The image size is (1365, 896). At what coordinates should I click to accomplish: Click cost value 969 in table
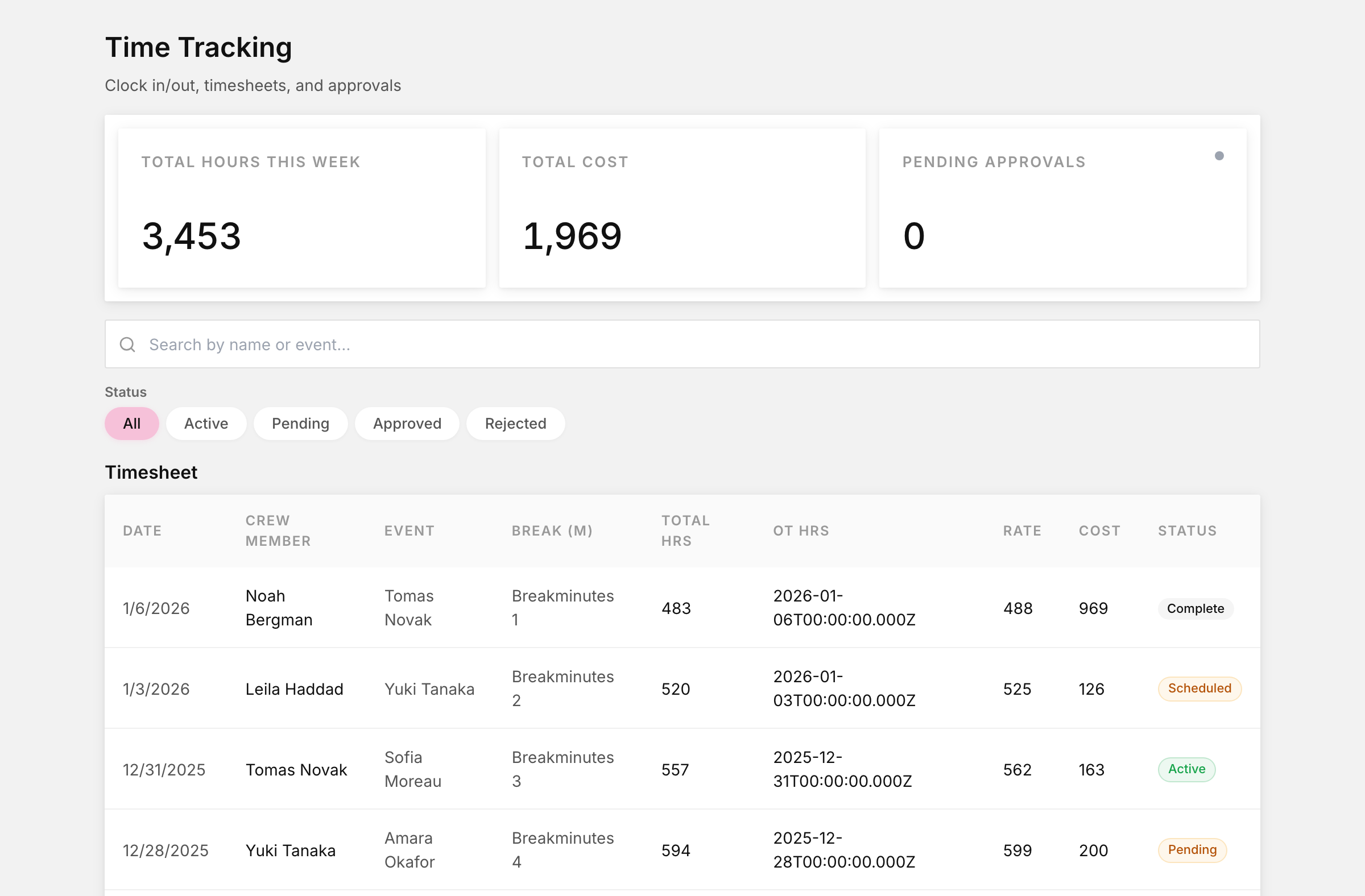coord(1093,608)
